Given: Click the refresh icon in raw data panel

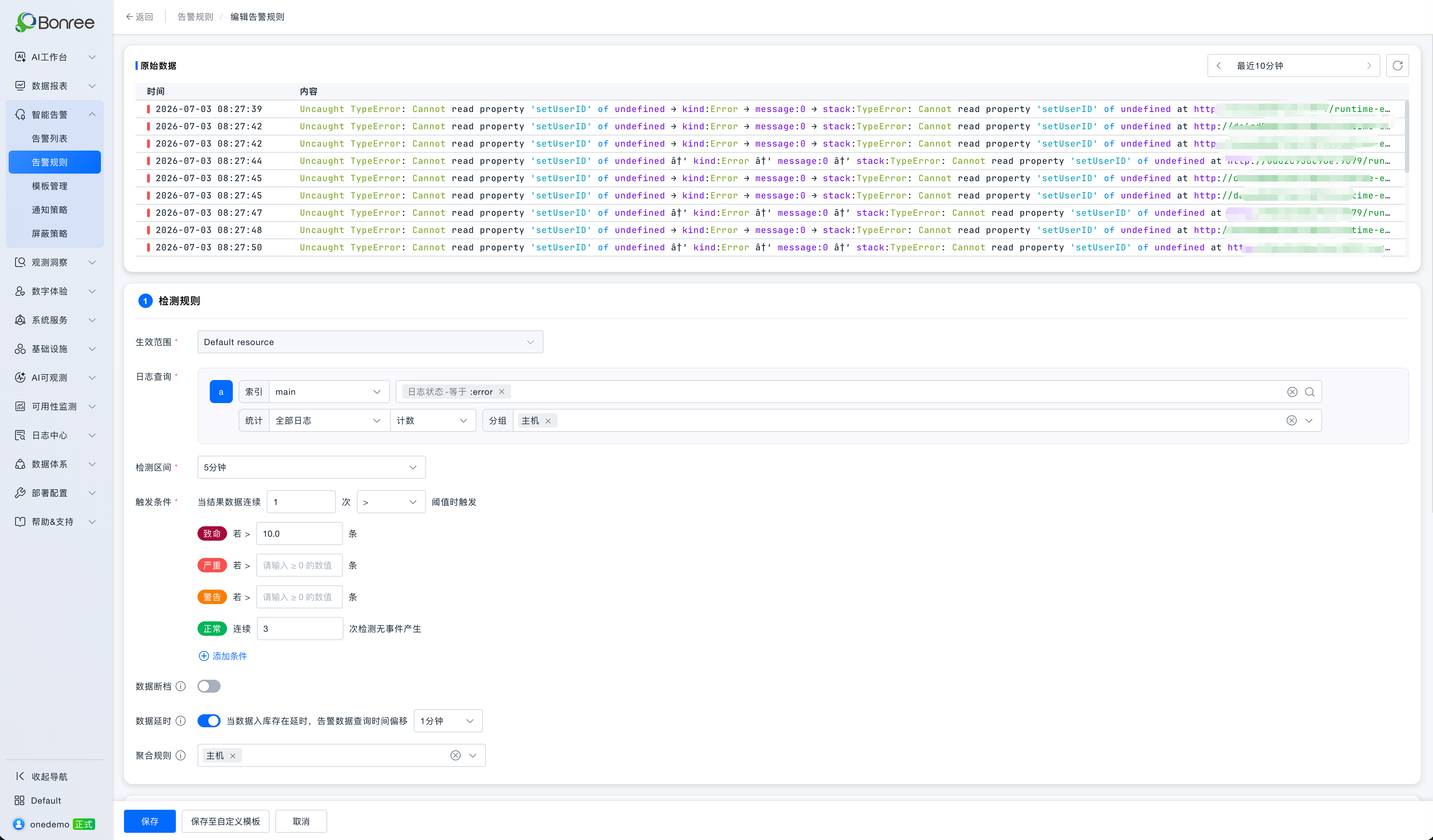Looking at the screenshot, I should click(1397, 65).
